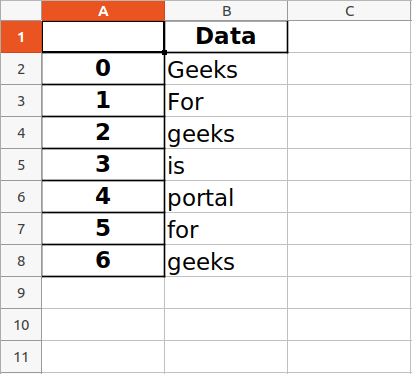Select index cell with value 6
Image resolution: width=412 pixels, height=374 pixels.
[103, 261]
